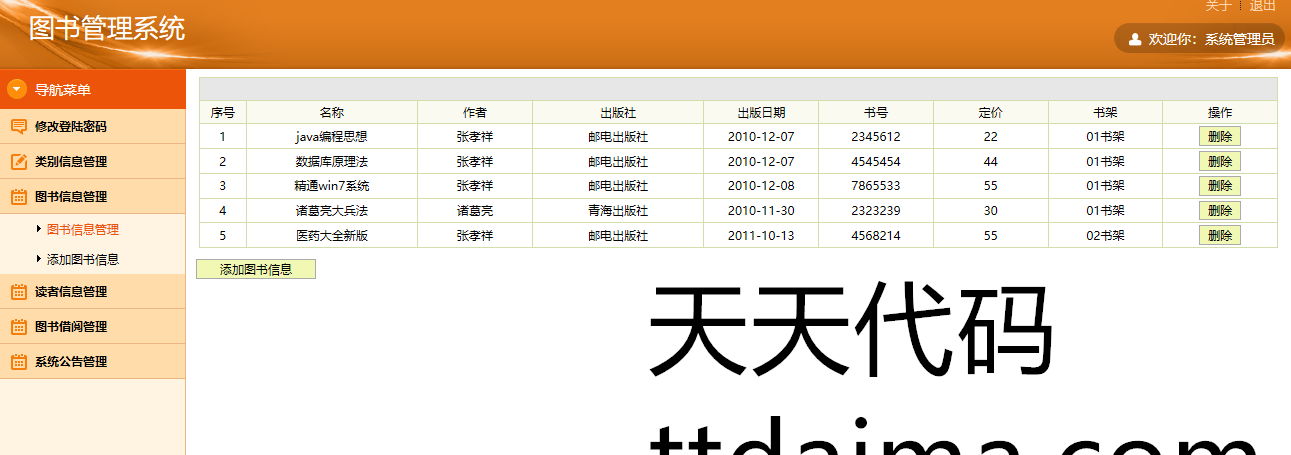The height and width of the screenshot is (455, 1291).
Task: Click the calendar icon beside 图书借阅管理
Action: [x=18, y=327]
